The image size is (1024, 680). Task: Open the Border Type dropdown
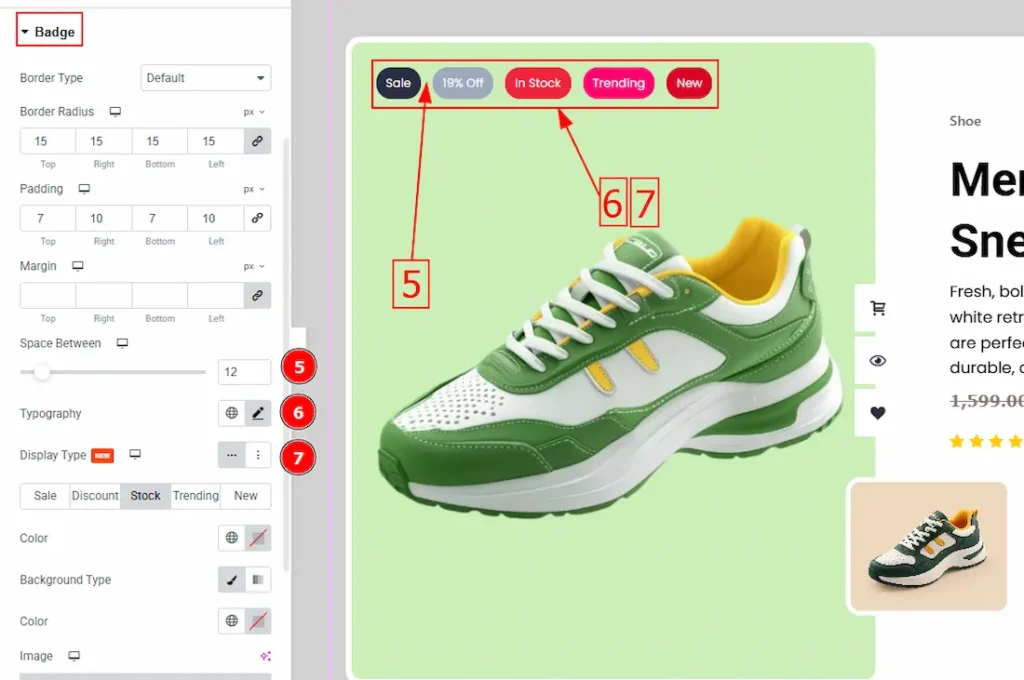tap(206, 78)
